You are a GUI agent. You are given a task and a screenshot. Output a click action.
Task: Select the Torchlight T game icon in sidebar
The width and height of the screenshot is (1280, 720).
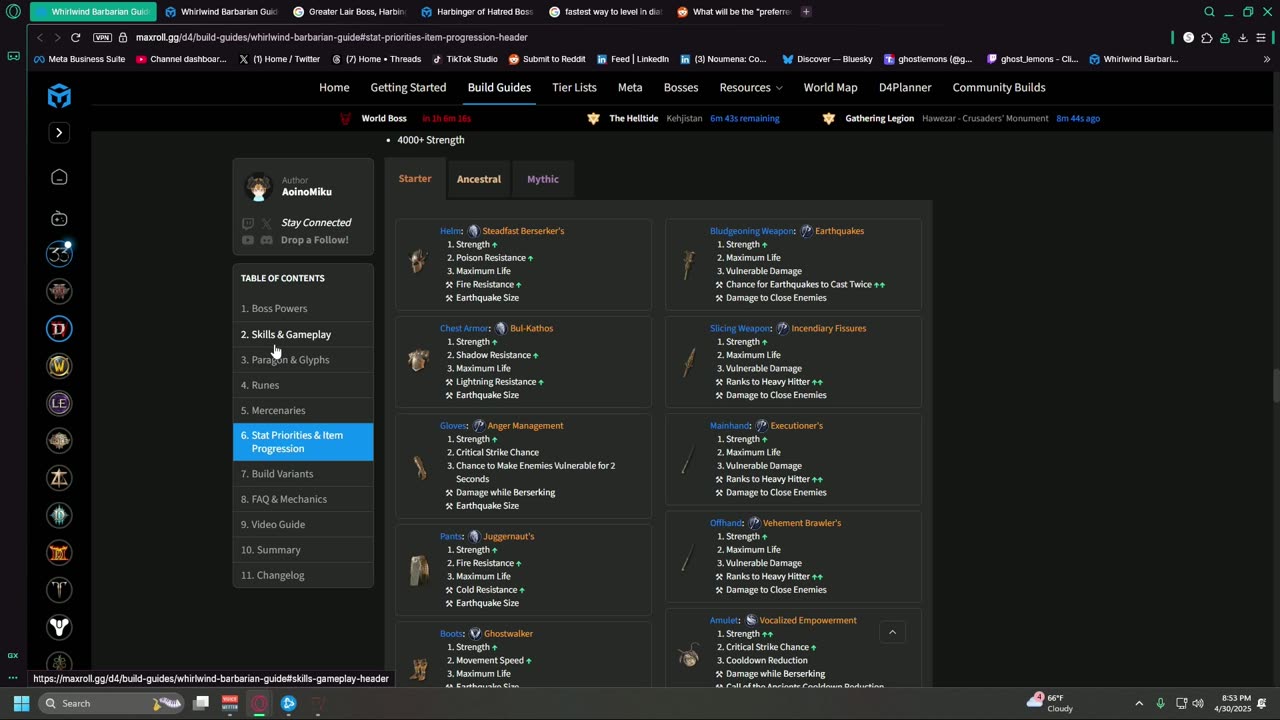click(x=59, y=590)
